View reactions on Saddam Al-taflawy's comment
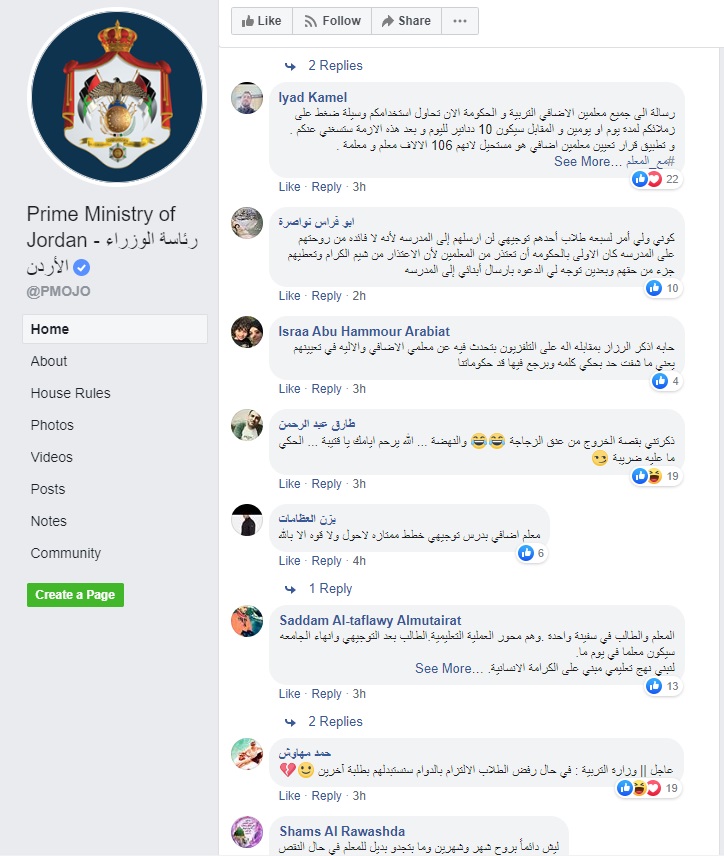 pos(663,686)
